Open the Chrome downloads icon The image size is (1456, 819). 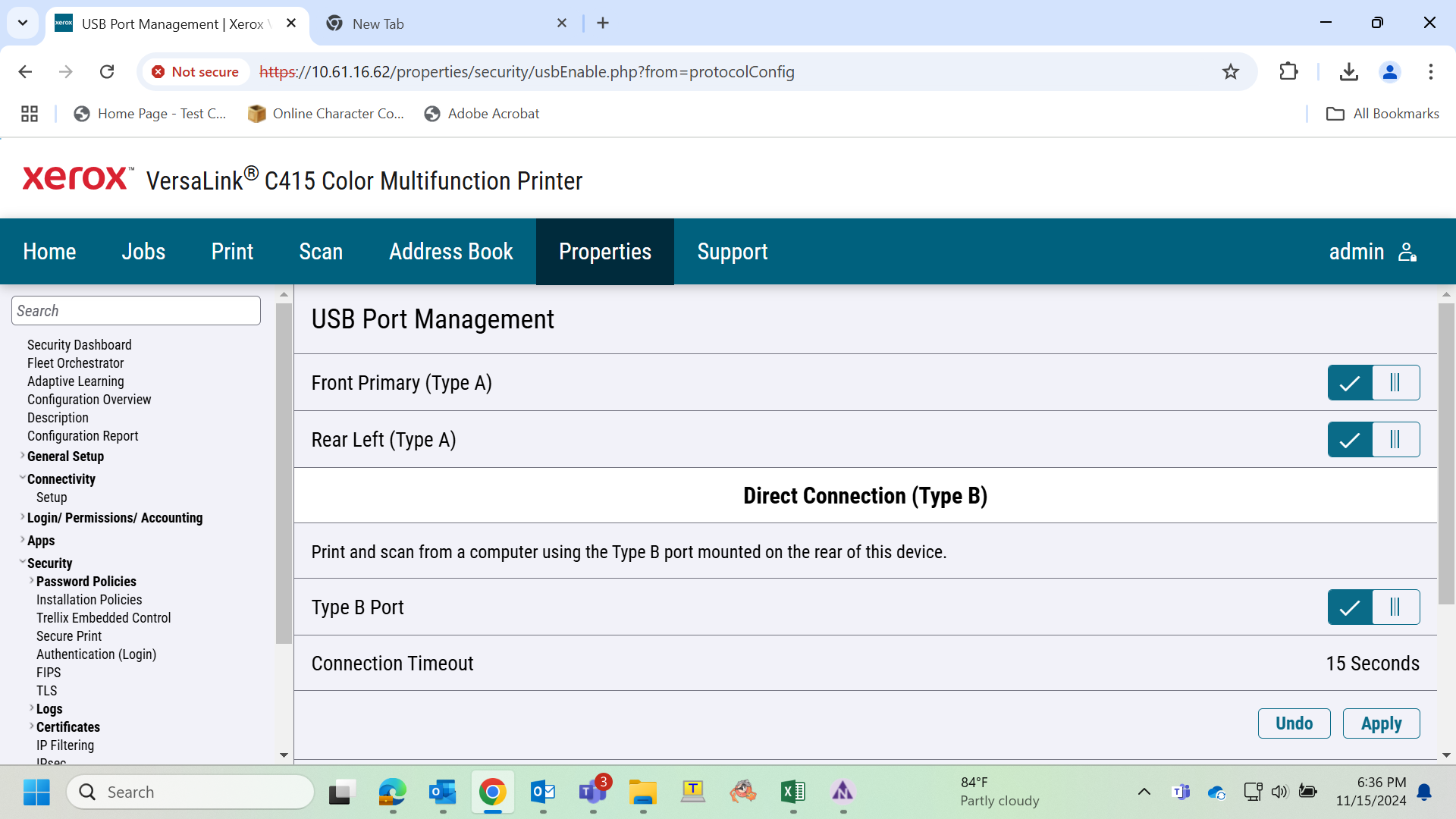(x=1348, y=72)
